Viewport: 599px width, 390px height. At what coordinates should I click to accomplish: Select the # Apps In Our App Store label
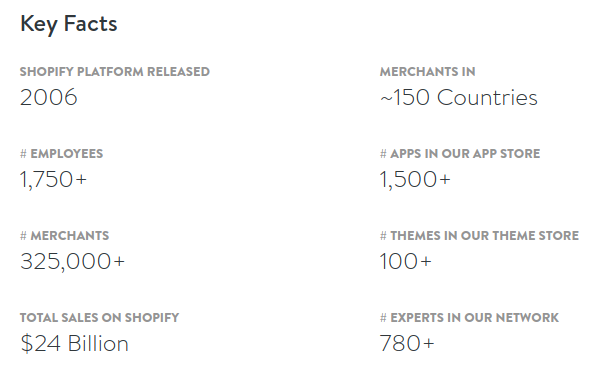tap(460, 154)
